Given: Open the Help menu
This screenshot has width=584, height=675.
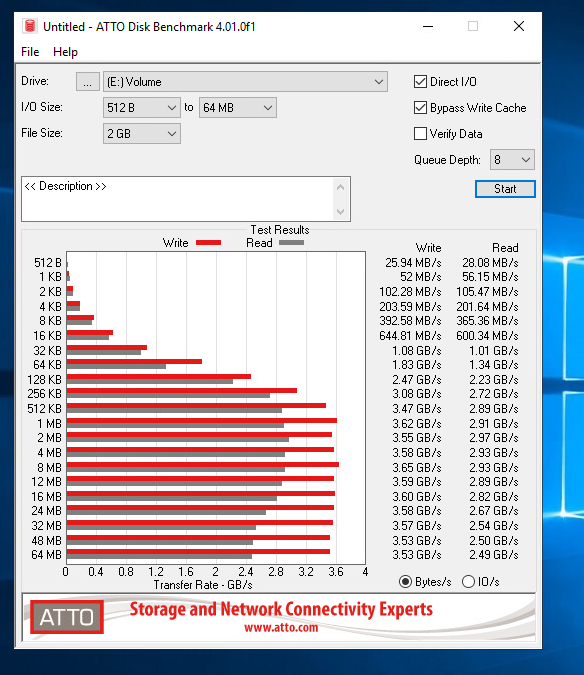Looking at the screenshot, I should tap(65, 52).
